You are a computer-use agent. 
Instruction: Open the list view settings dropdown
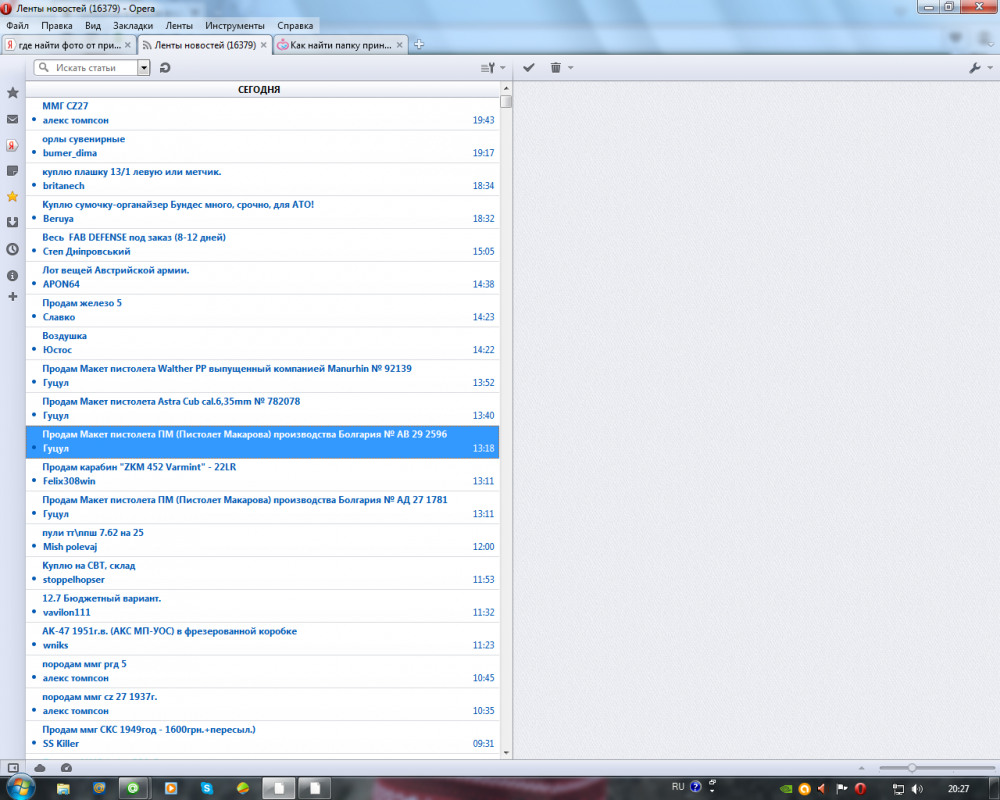pyautogui.click(x=492, y=68)
